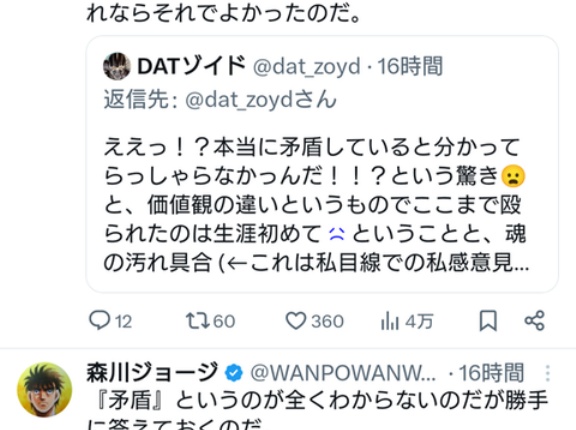Open the quoted tweet 16時間 timestamp
Image resolution: width=576 pixels, height=430 pixels.
(x=410, y=66)
